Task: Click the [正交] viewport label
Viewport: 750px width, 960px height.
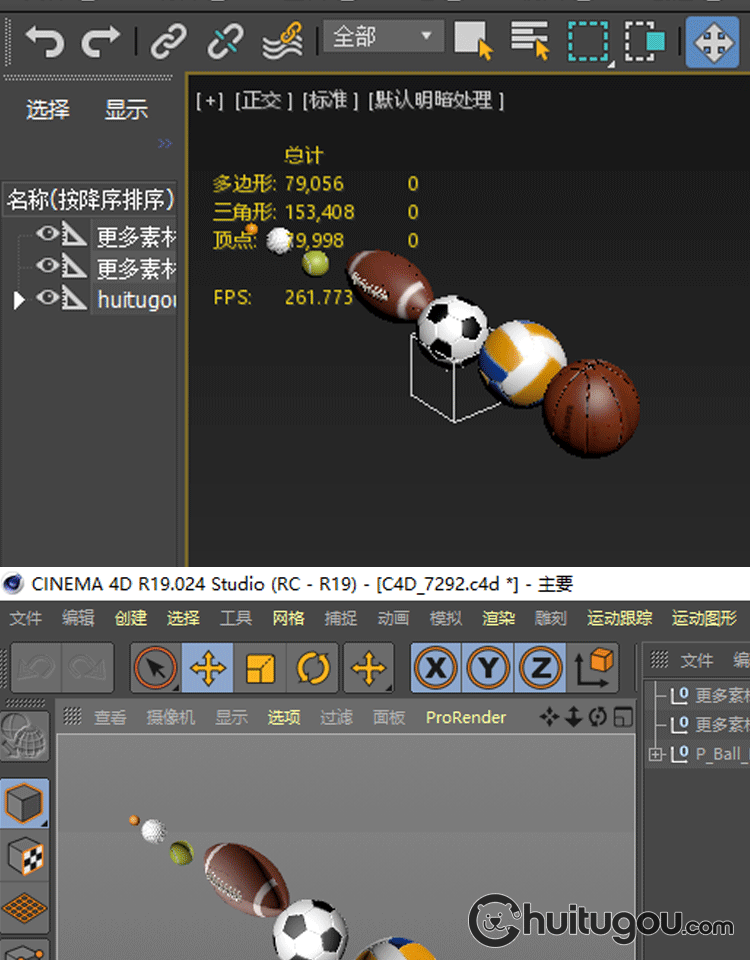Action: 264,100
